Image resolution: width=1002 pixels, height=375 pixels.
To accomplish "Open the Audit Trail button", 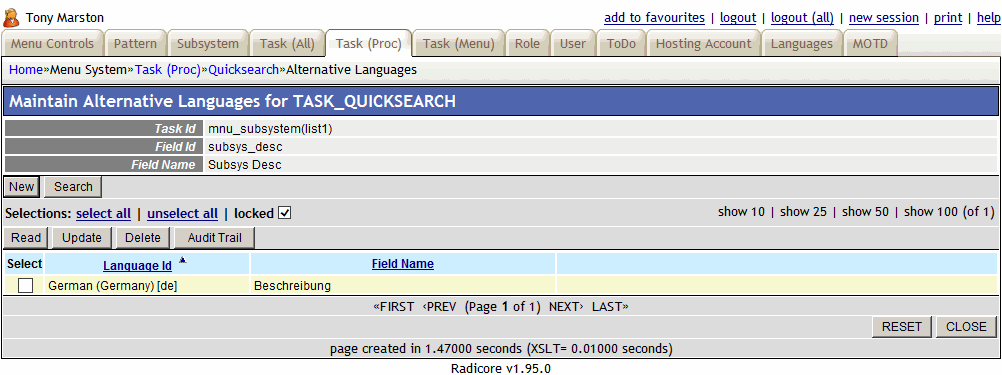I will [214, 238].
